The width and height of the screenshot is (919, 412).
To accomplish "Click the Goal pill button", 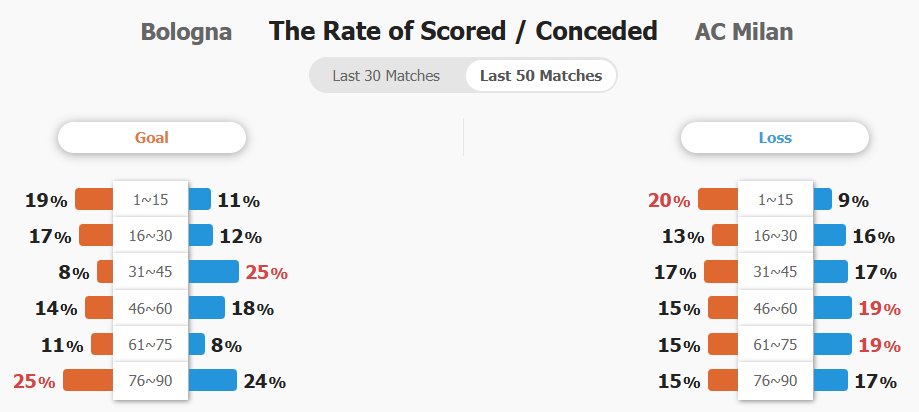I will [152, 138].
